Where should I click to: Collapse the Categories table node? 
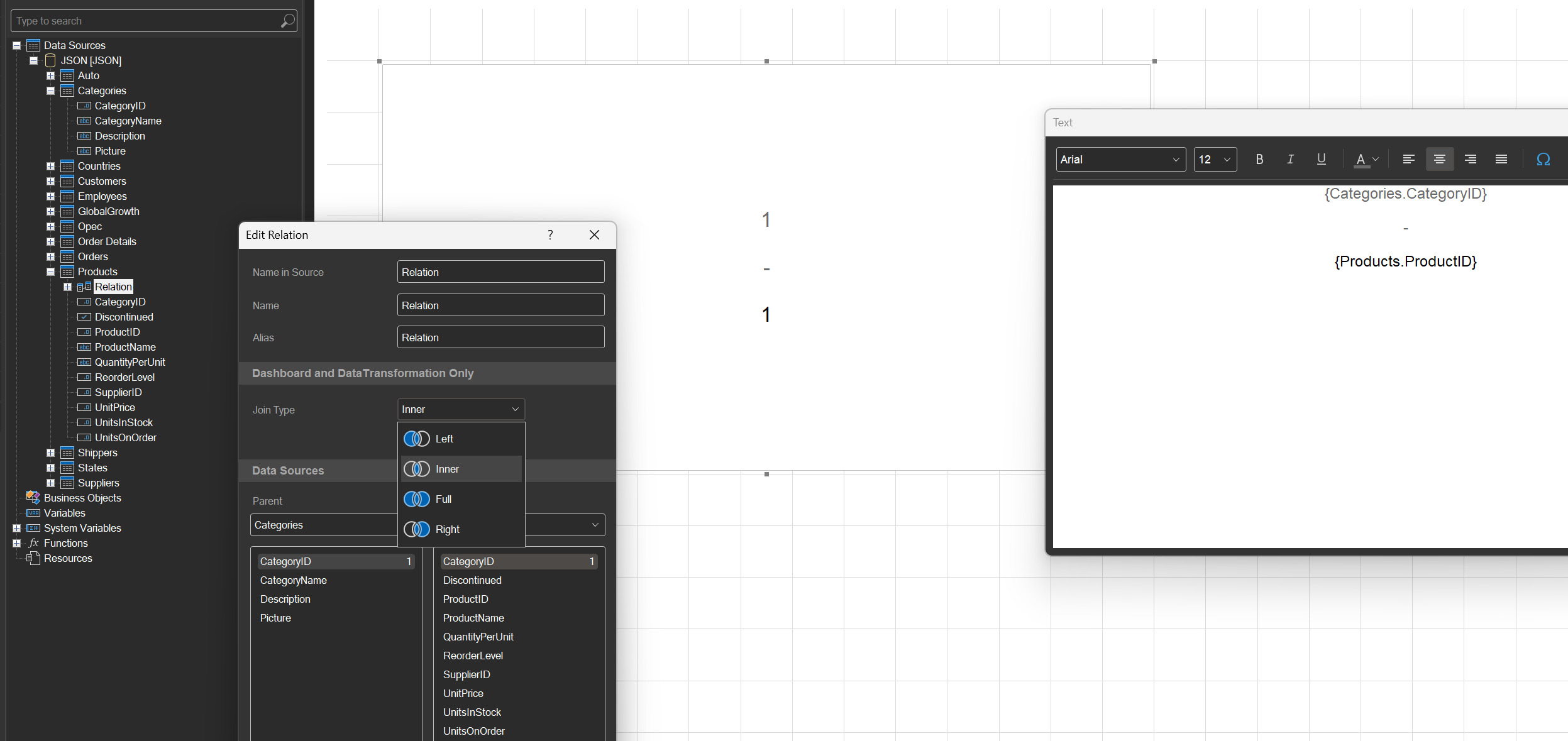(x=51, y=91)
